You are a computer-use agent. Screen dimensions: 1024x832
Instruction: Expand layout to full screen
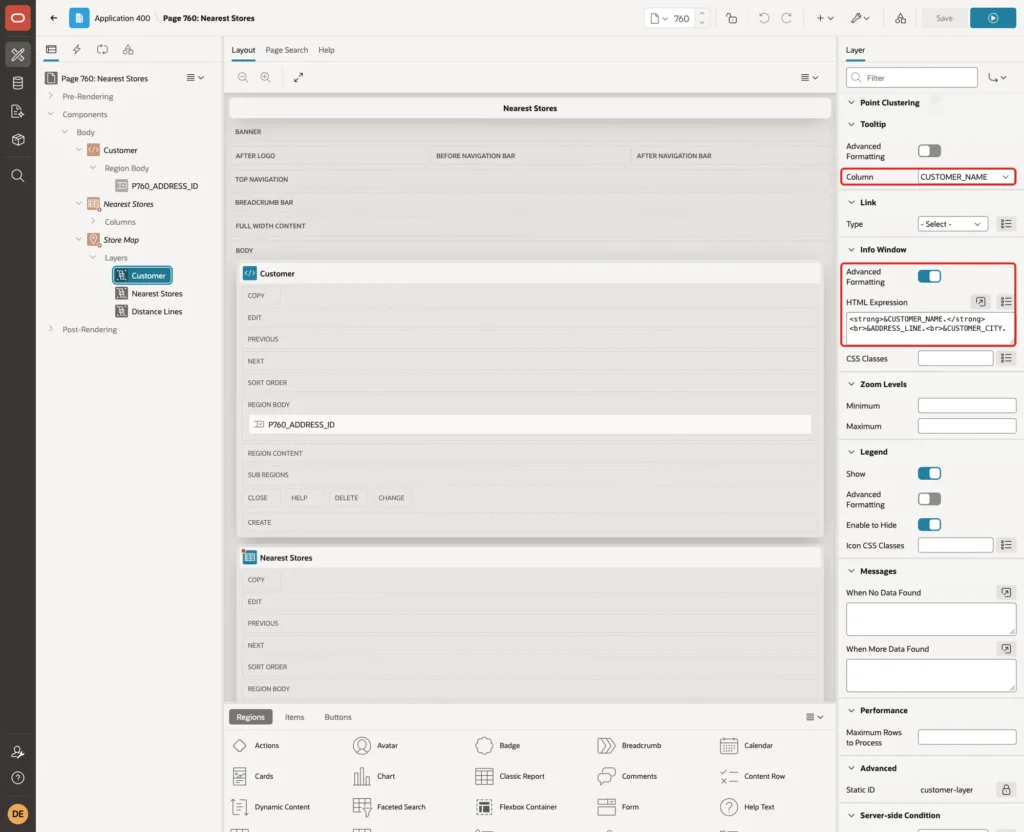click(x=298, y=78)
